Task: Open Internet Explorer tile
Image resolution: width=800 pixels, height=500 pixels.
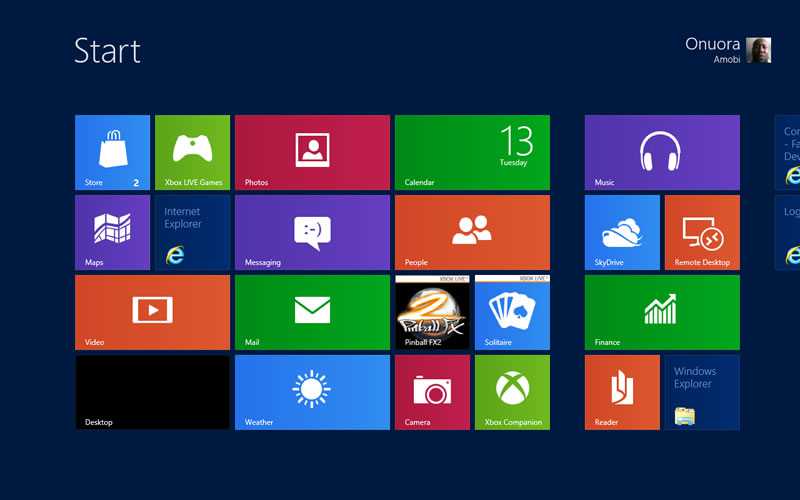Action: (192, 232)
